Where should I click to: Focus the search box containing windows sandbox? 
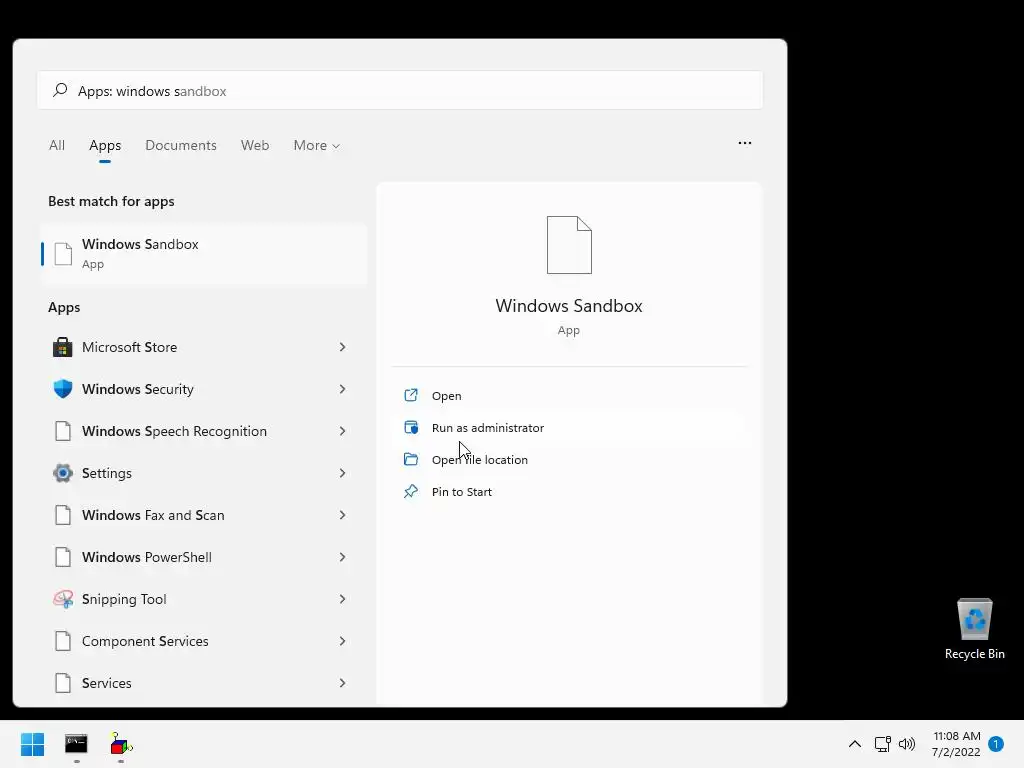coord(400,90)
